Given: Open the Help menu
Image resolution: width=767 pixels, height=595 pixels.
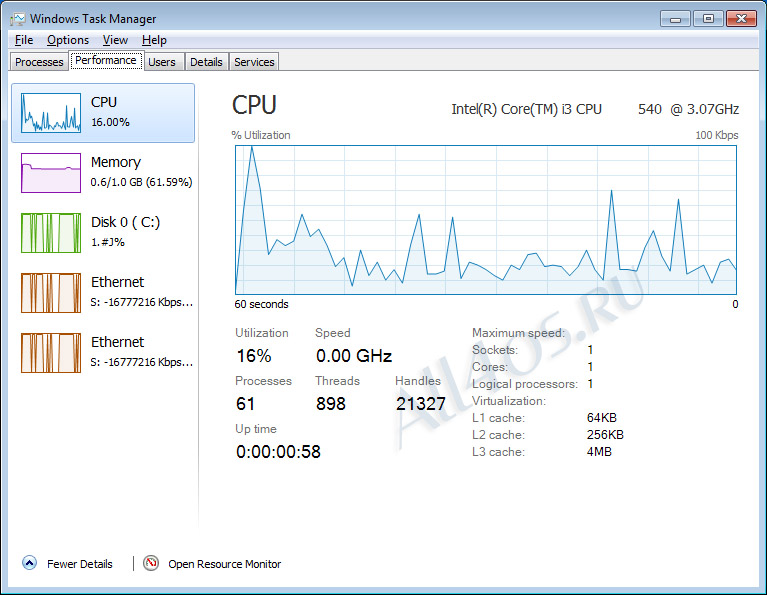Looking at the screenshot, I should (154, 40).
